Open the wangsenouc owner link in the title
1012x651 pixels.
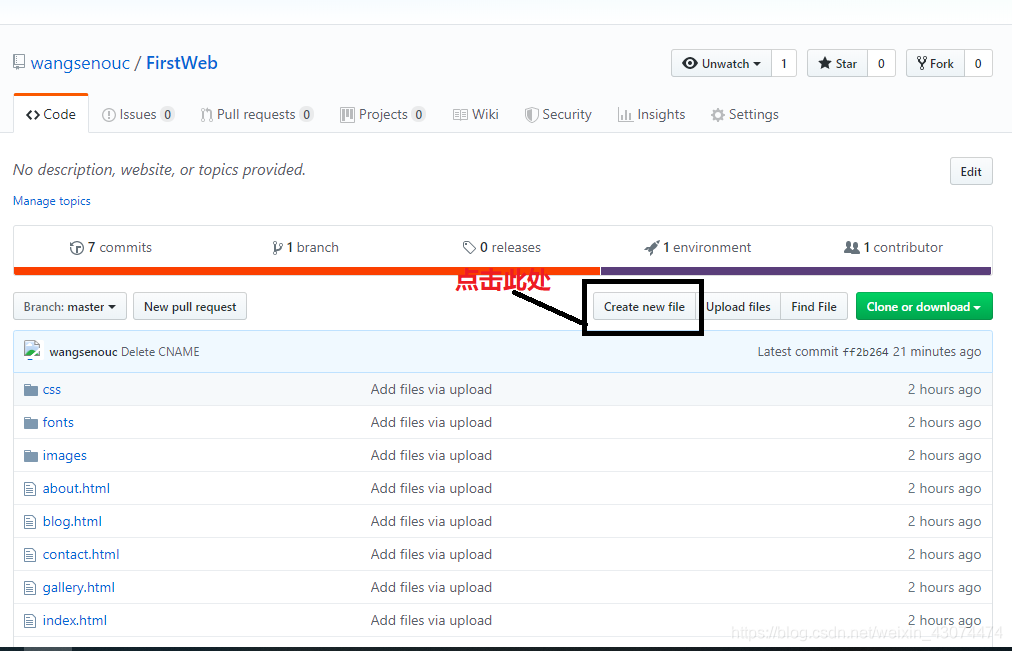(x=80, y=63)
